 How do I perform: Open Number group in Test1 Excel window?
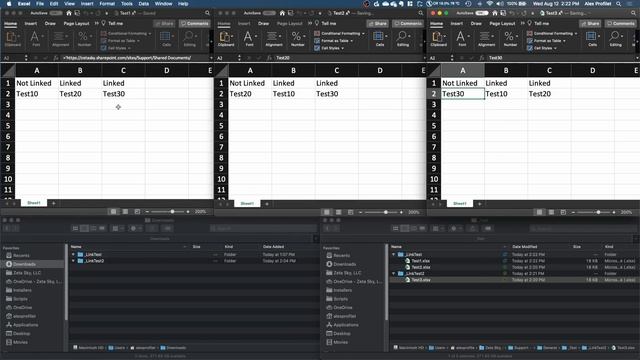point(84,39)
